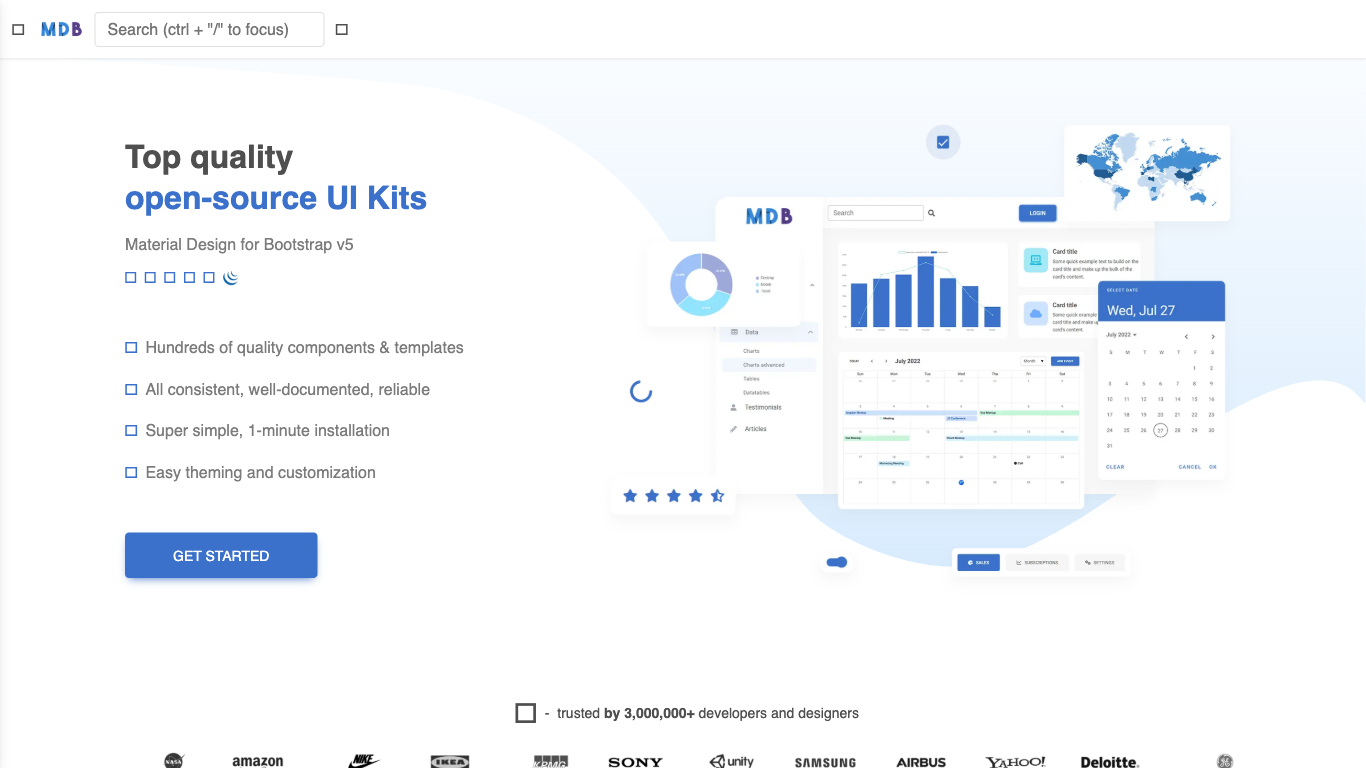
Task: Click the IKEA logo
Action: click(450, 761)
